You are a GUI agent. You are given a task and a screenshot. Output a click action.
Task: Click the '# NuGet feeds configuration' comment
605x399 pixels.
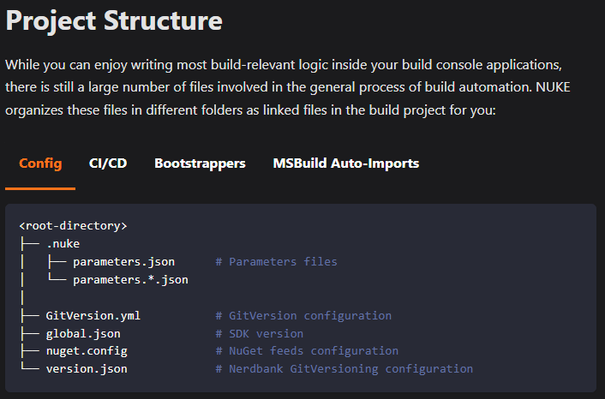pyautogui.click(x=307, y=351)
